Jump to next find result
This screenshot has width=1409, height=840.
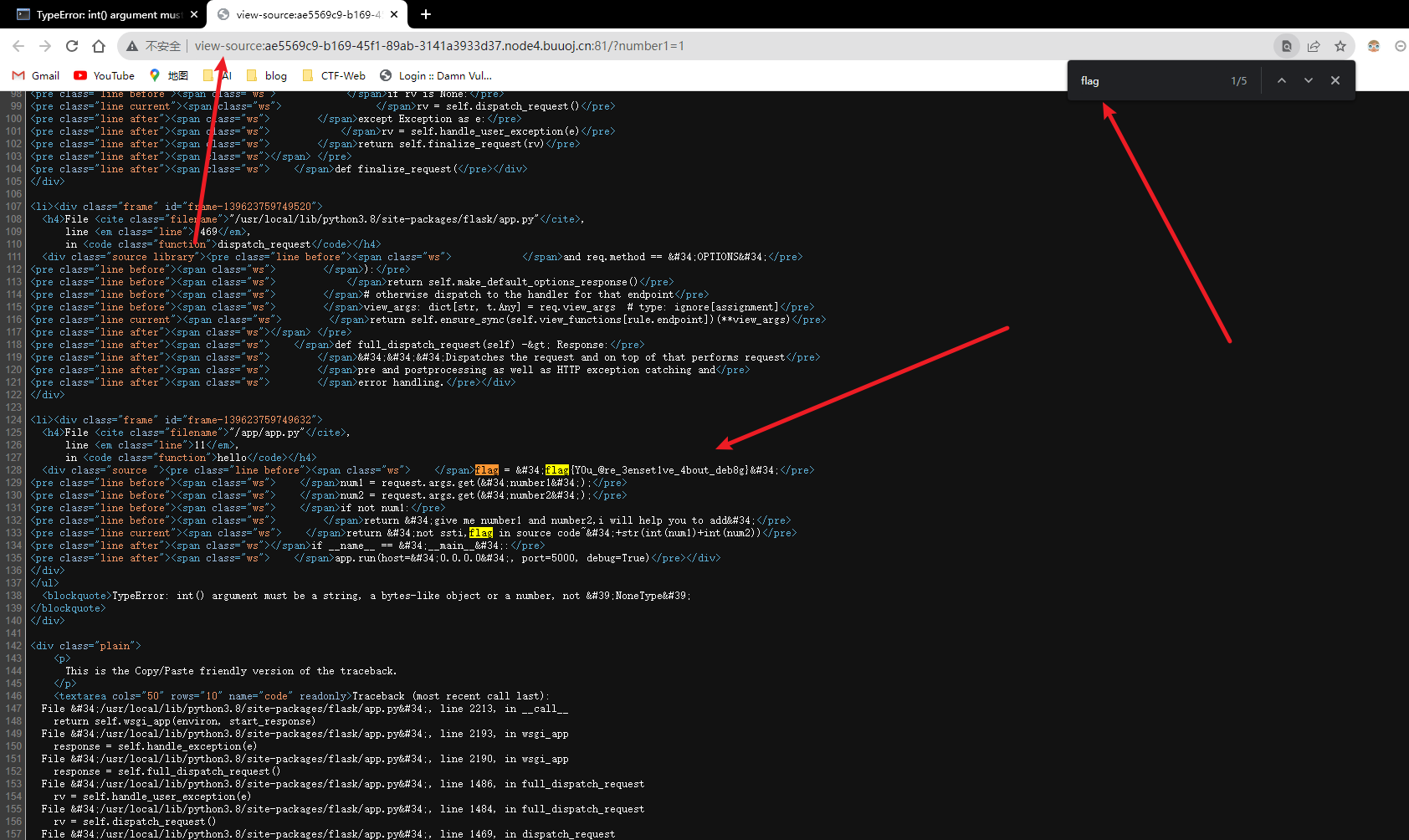click(x=1309, y=80)
